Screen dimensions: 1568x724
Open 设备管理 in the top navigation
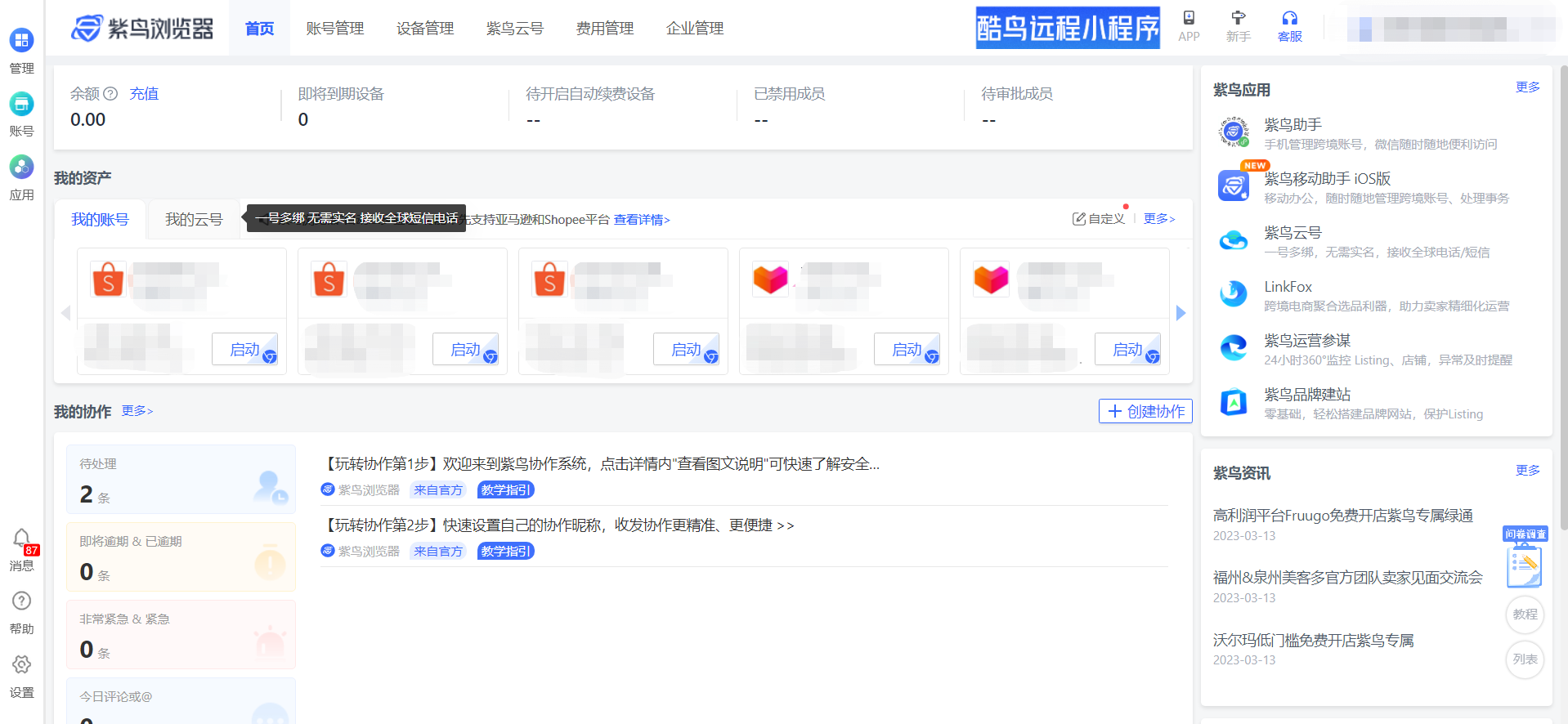(x=425, y=29)
